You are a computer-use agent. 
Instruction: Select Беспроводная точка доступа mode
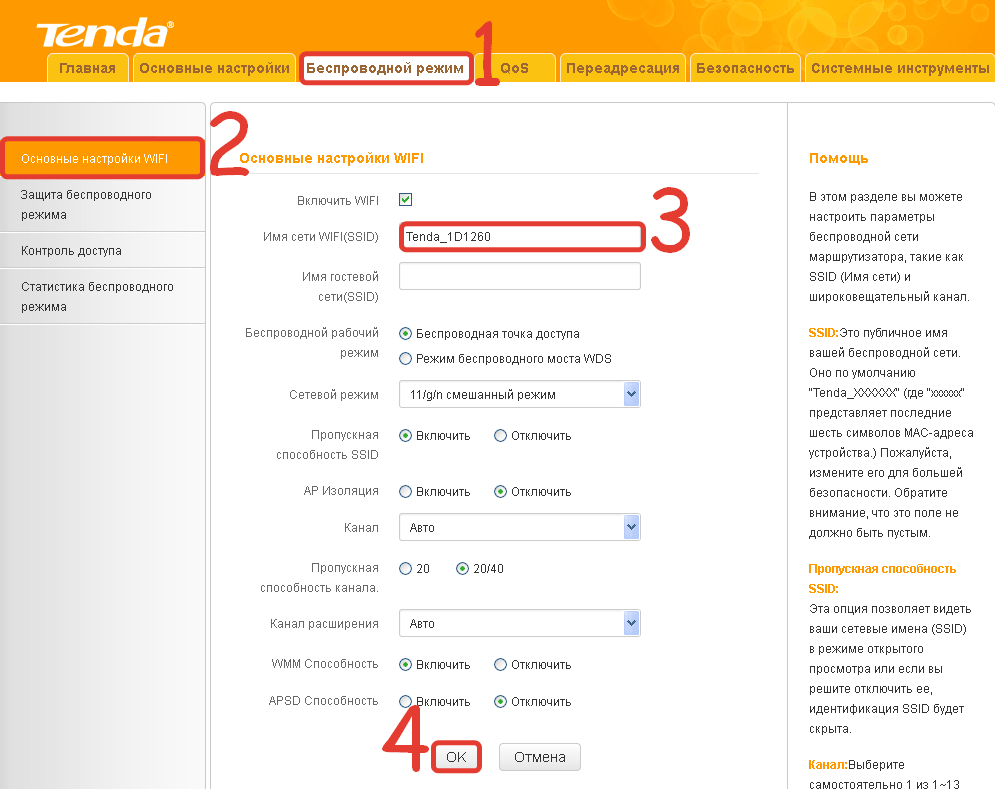coord(405,333)
